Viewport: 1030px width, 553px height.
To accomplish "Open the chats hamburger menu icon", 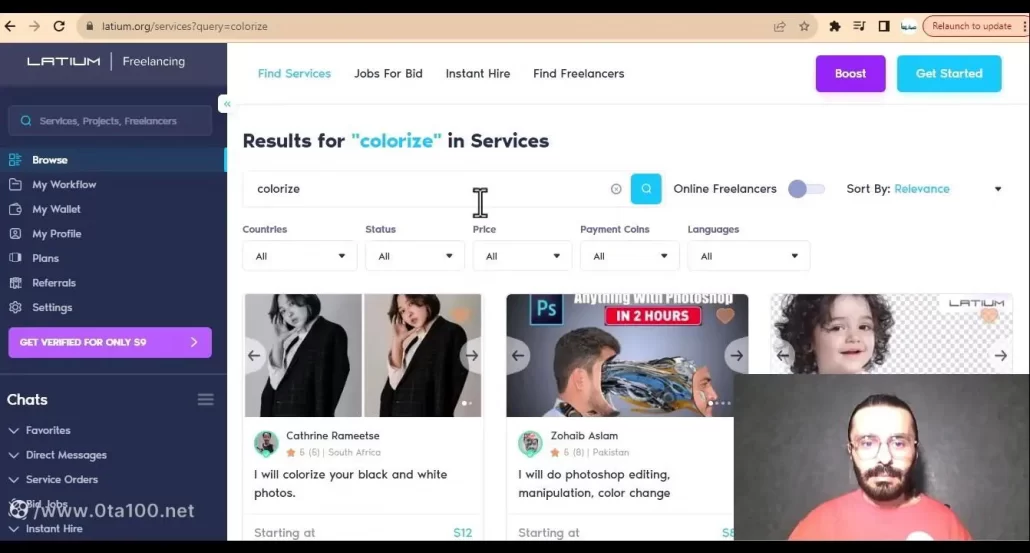I will point(205,400).
